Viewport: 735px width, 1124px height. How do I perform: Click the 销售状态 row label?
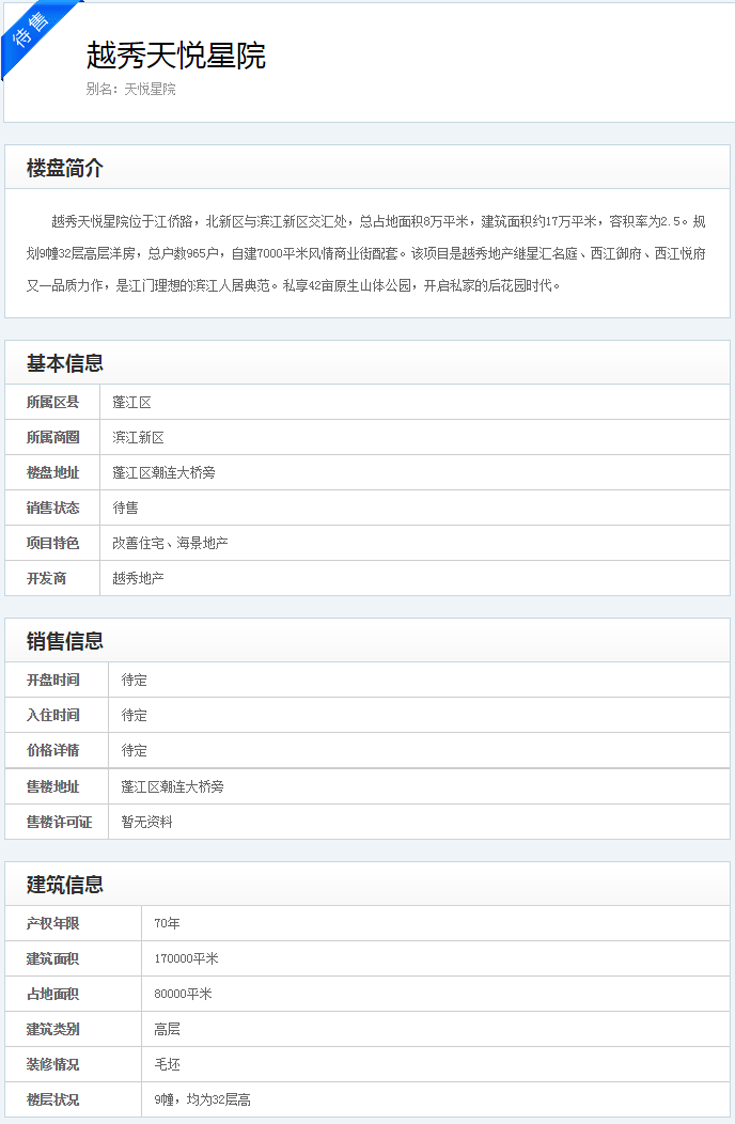click(52, 508)
